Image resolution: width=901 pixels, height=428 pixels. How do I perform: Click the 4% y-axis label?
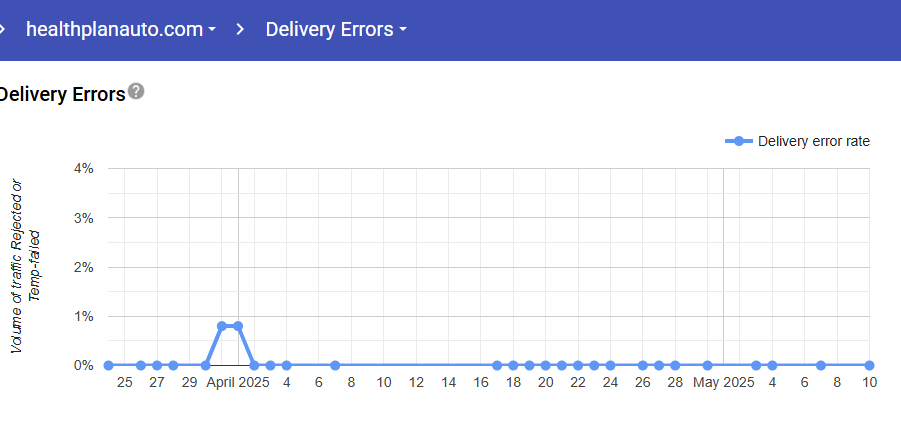(x=84, y=168)
